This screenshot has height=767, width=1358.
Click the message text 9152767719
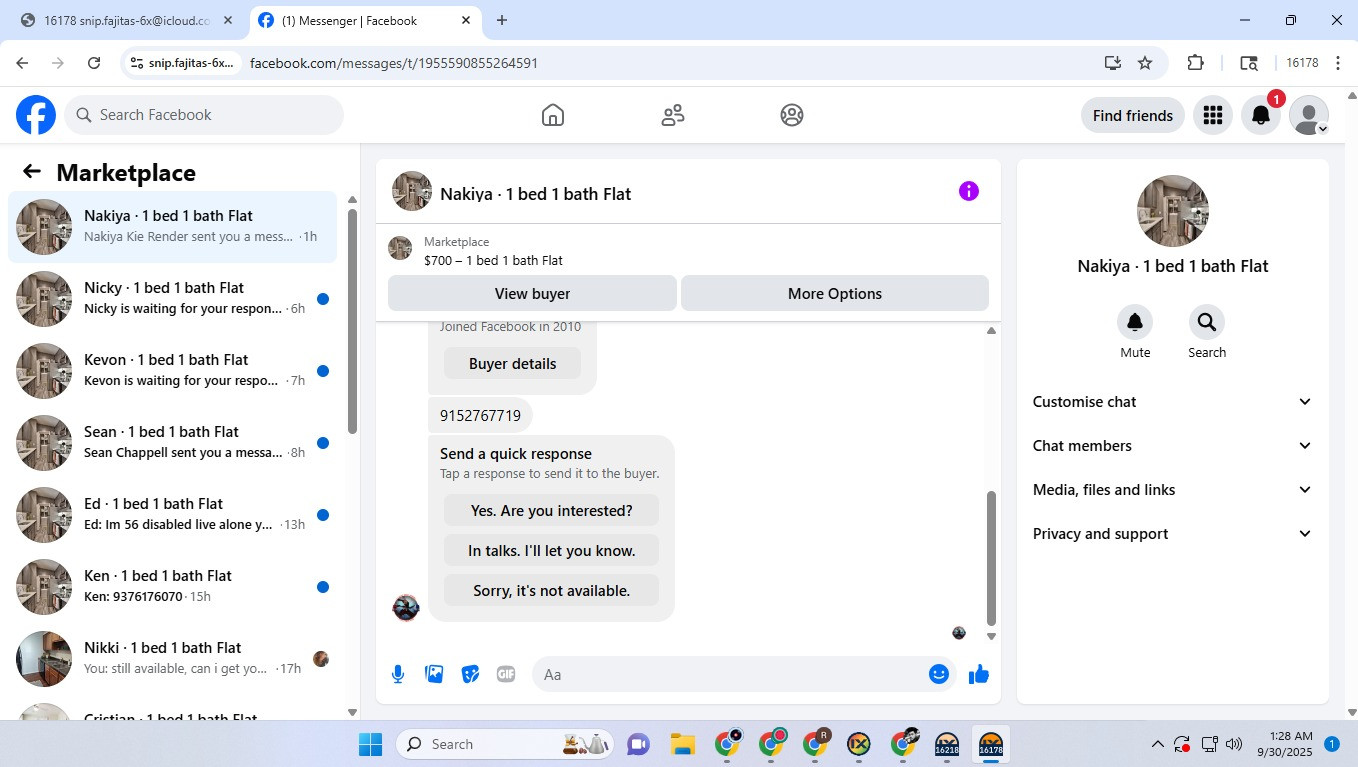(x=480, y=415)
